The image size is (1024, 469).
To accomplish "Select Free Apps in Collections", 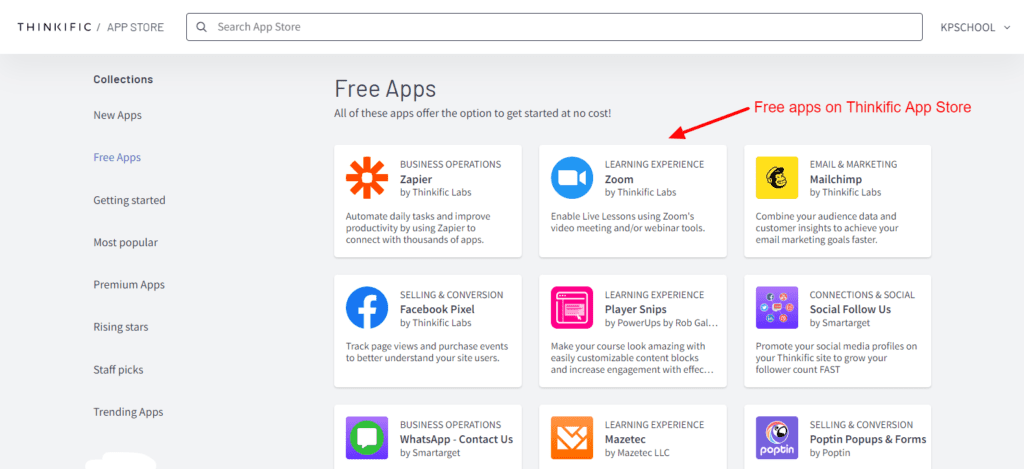I will click(x=117, y=157).
